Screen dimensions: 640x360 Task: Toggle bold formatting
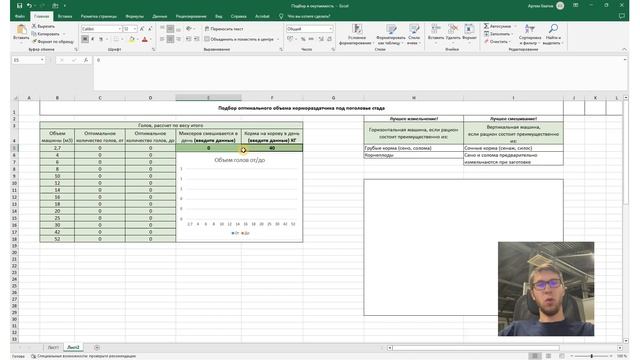click(x=85, y=39)
